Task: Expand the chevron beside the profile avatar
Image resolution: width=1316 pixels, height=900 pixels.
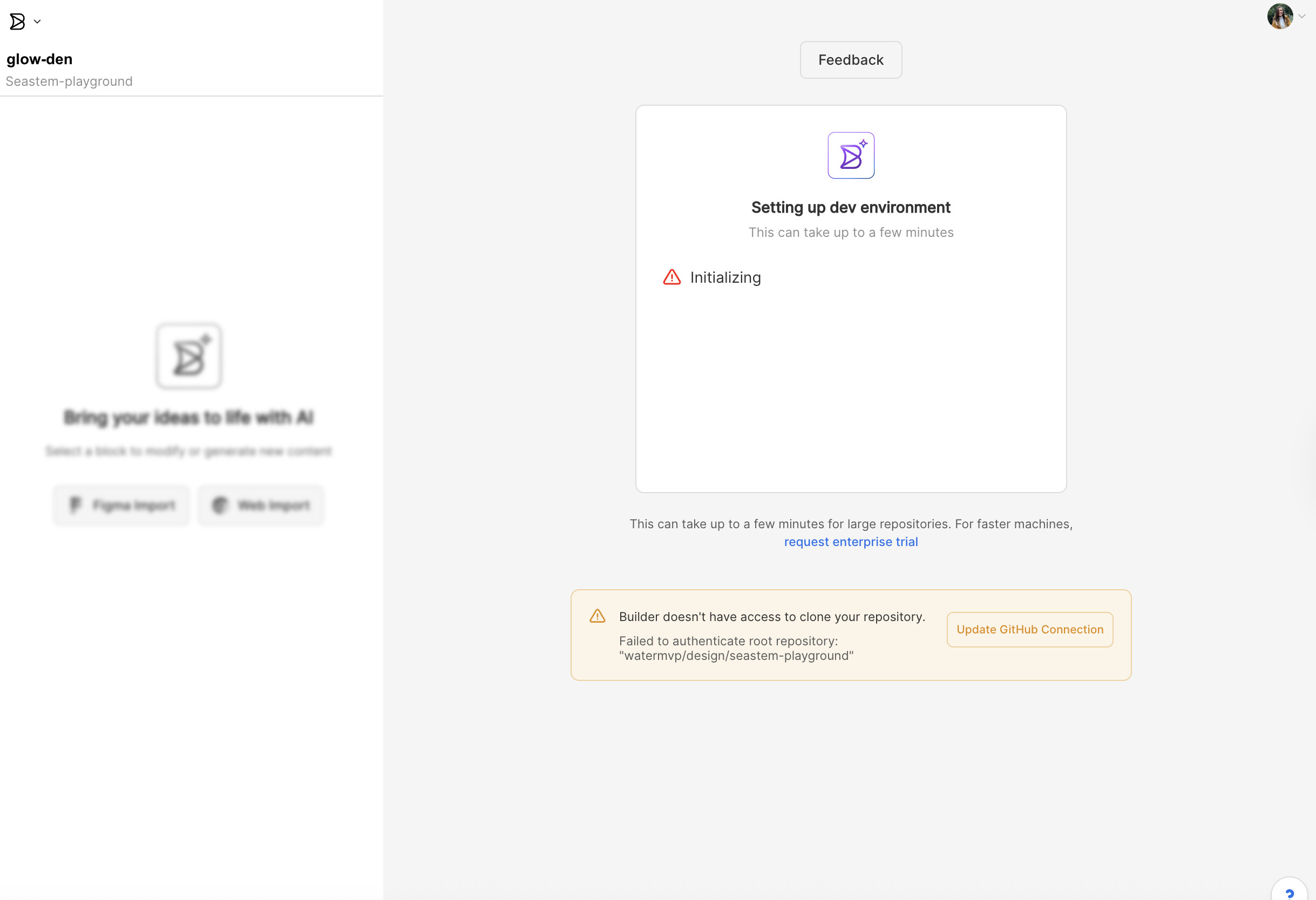Action: (x=1302, y=16)
